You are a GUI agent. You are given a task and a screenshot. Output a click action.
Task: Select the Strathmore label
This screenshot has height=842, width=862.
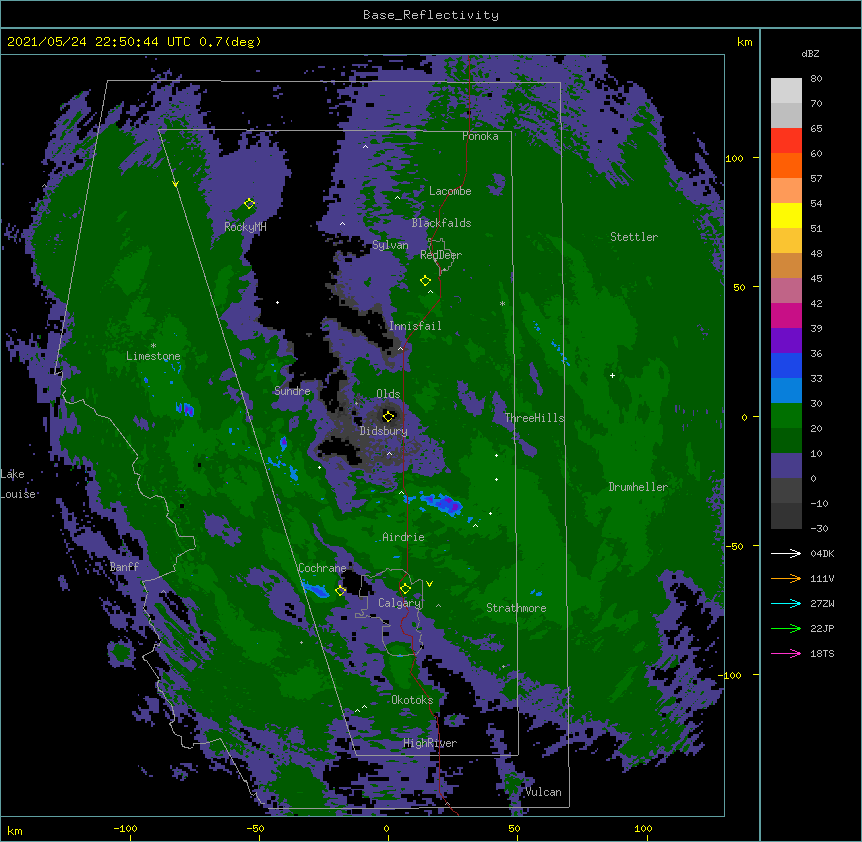point(516,608)
